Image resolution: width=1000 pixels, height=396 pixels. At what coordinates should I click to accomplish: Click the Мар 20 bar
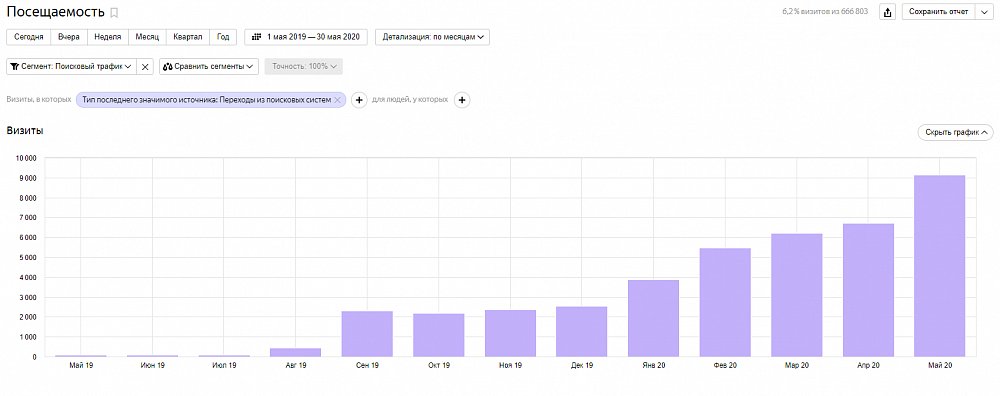pyautogui.click(x=797, y=295)
